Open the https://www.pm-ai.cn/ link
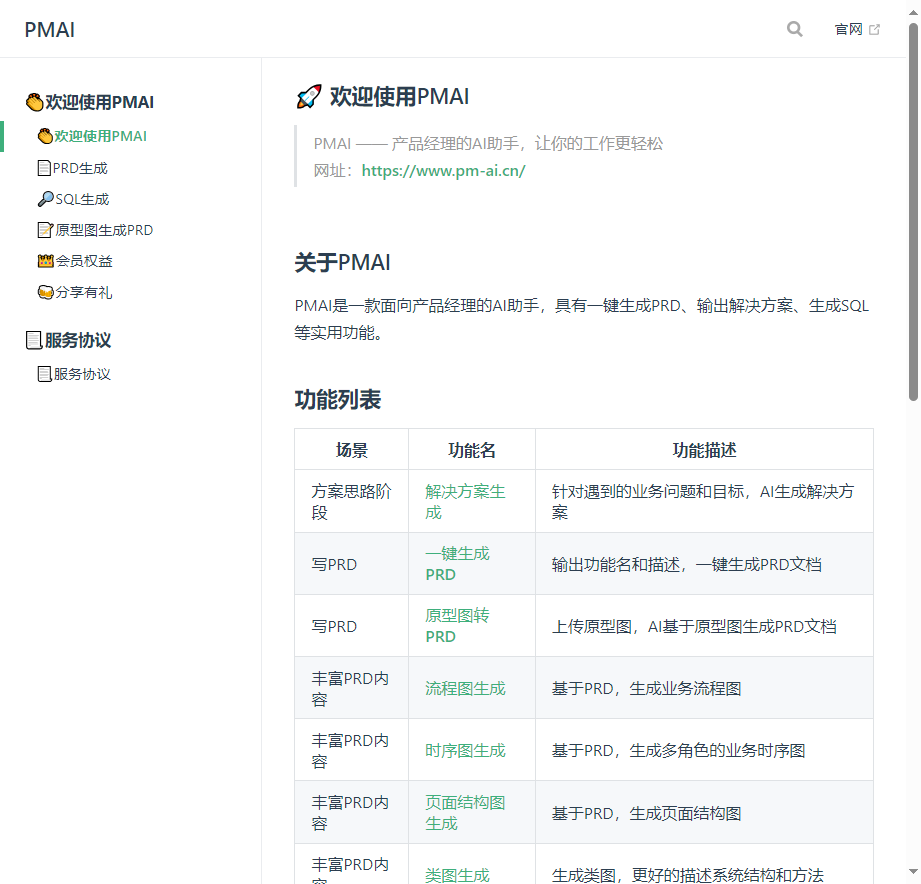 [x=443, y=171]
